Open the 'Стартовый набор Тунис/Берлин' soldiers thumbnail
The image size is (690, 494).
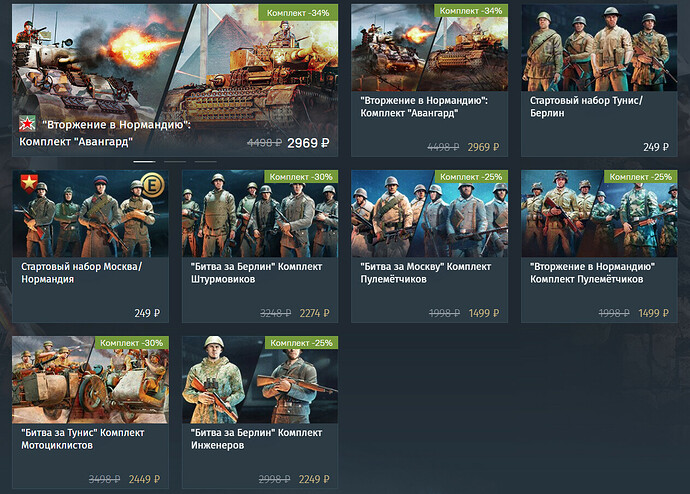pyautogui.click(x=599, y=48)
